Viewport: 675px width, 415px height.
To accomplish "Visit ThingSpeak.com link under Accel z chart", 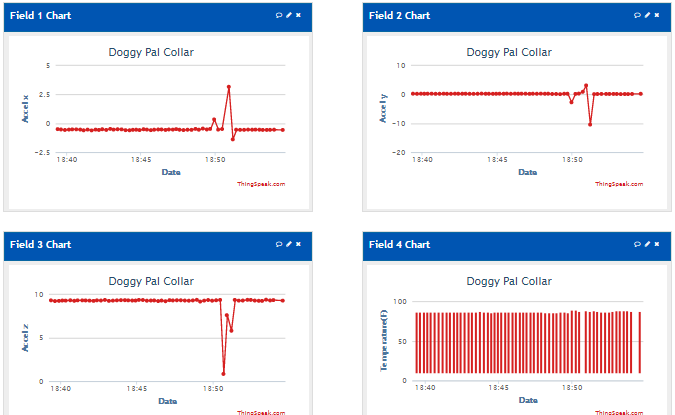I will 261,412.
